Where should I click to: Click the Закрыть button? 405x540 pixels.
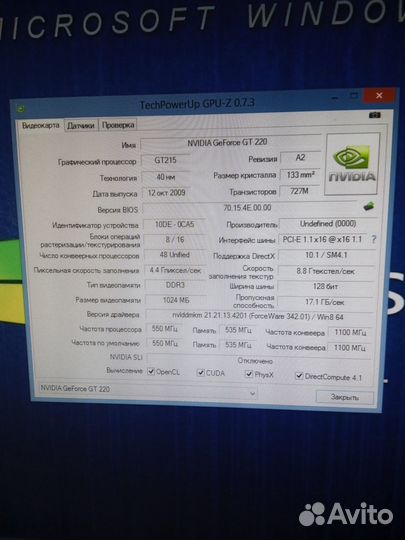(x=344, y=397)
